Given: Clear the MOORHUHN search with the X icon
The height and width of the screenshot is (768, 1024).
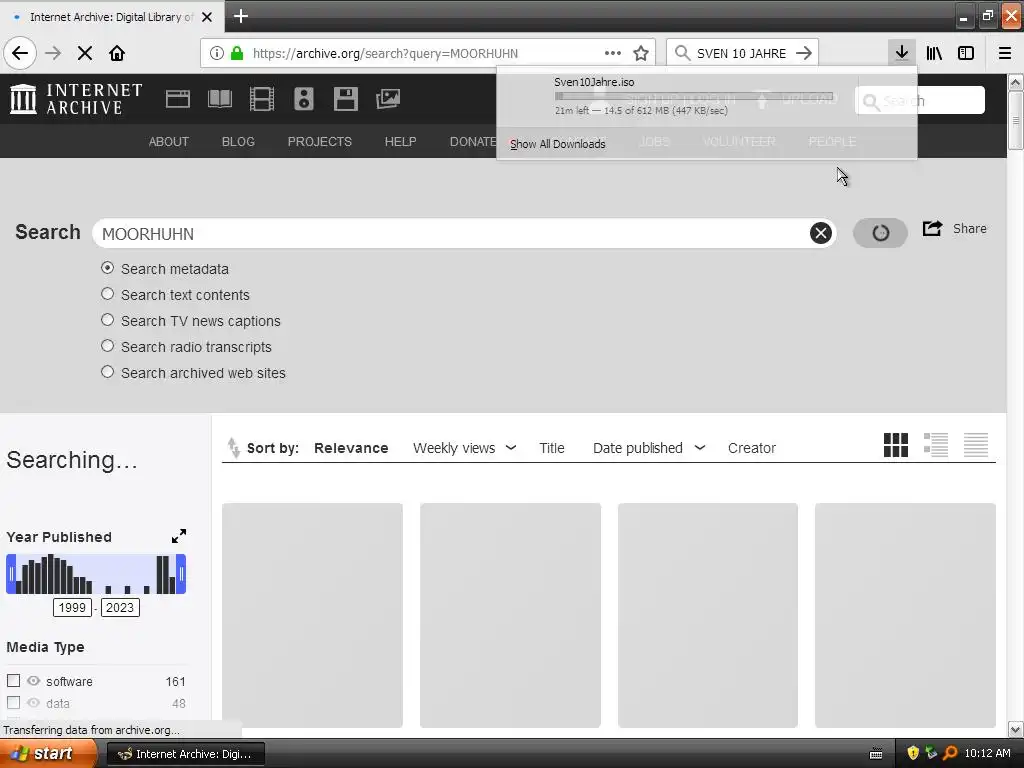Looking at the screenshot, I should (821, 233).
